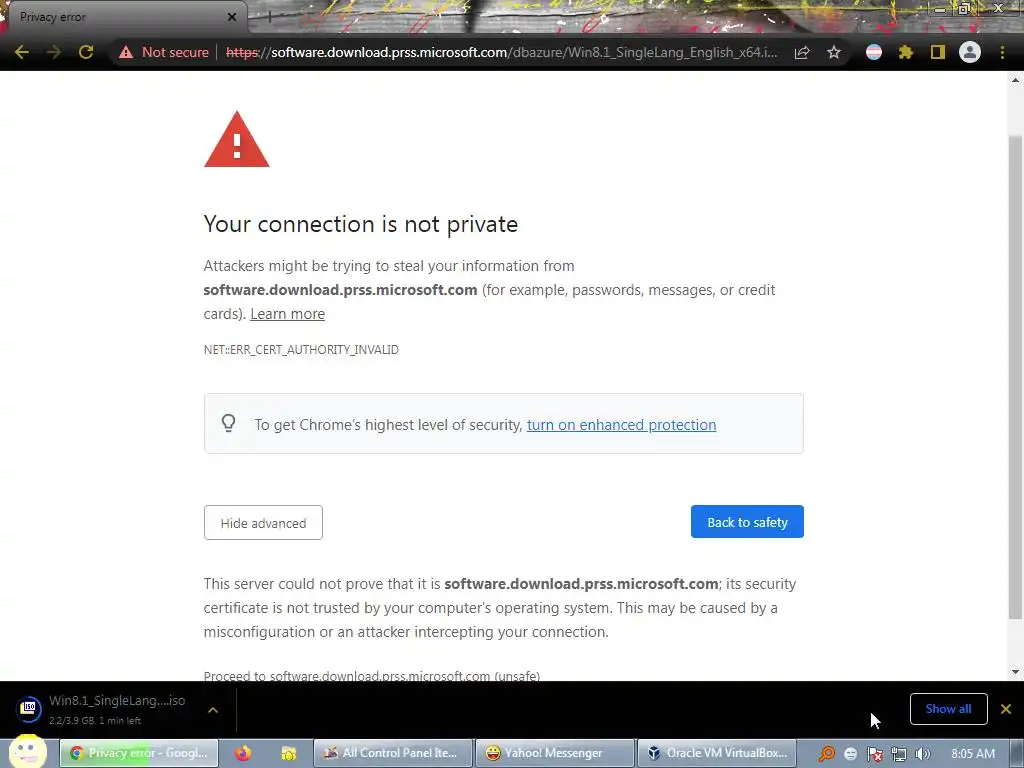This screenshot has height=768, width=1024.
Task: Click the orange magnifier tray icon
Action: (x=827, y=754)
